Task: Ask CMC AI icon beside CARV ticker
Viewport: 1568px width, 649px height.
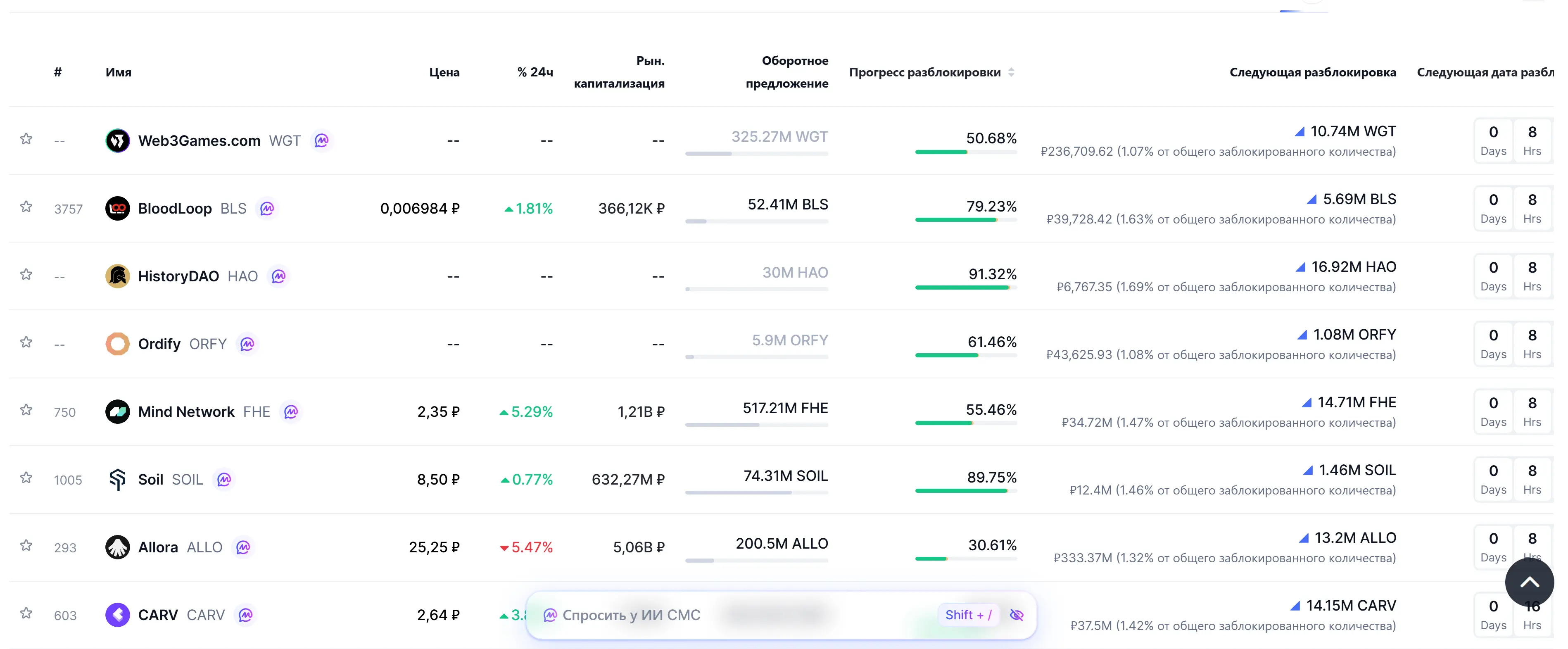Action: pos(246,615)
